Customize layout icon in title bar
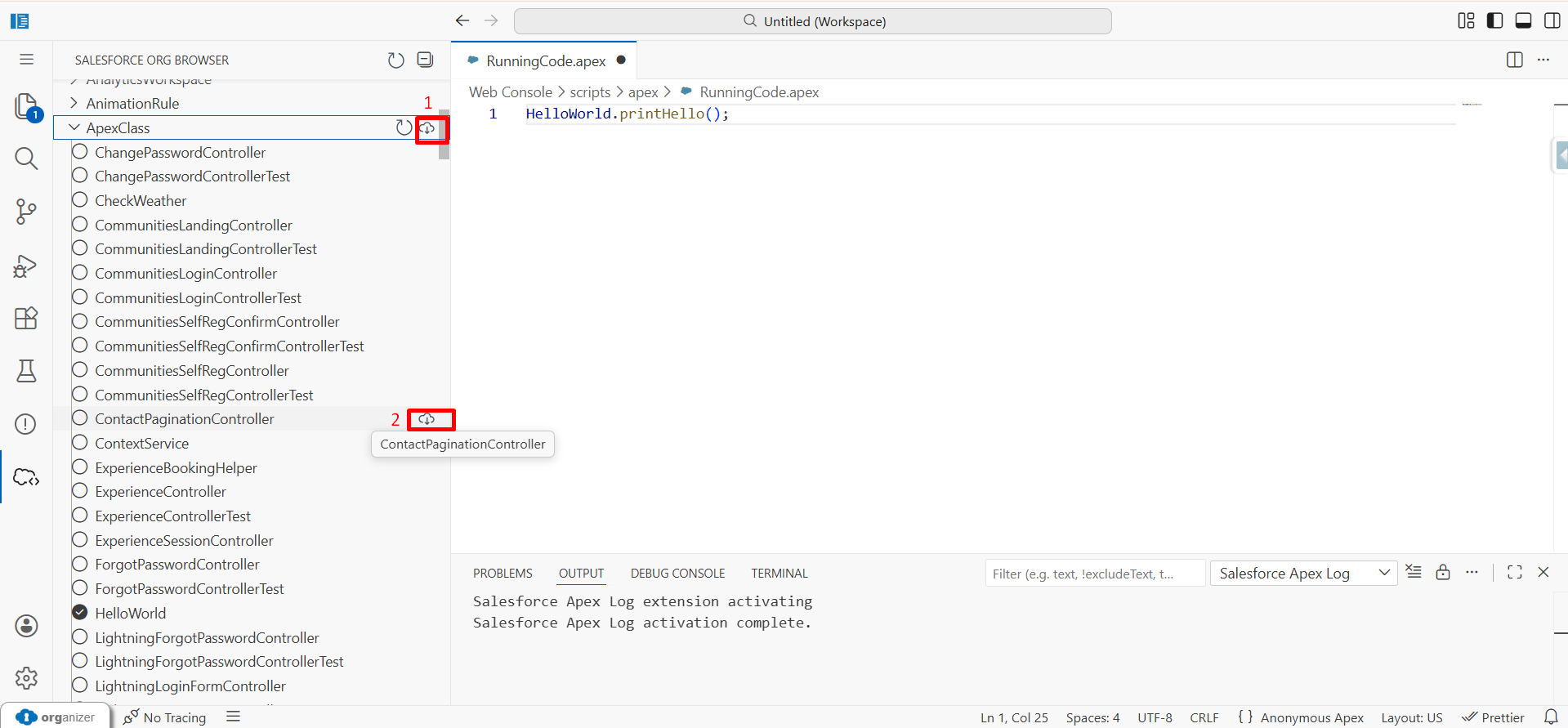The width and height of the screenshot is (1568, 728). click(x=1467, y=20)
